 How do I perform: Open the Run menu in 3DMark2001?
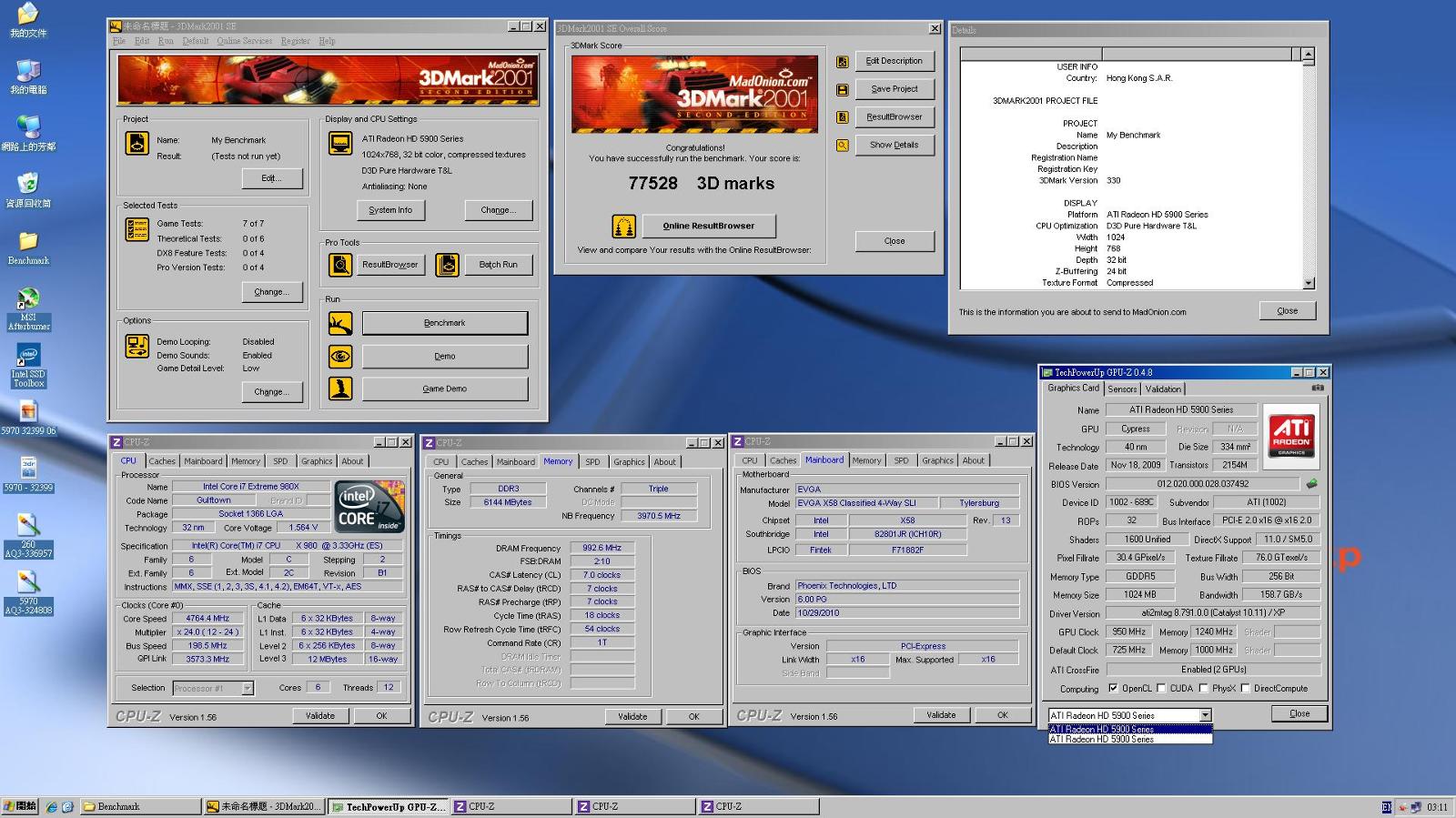[x=166, y=41]
